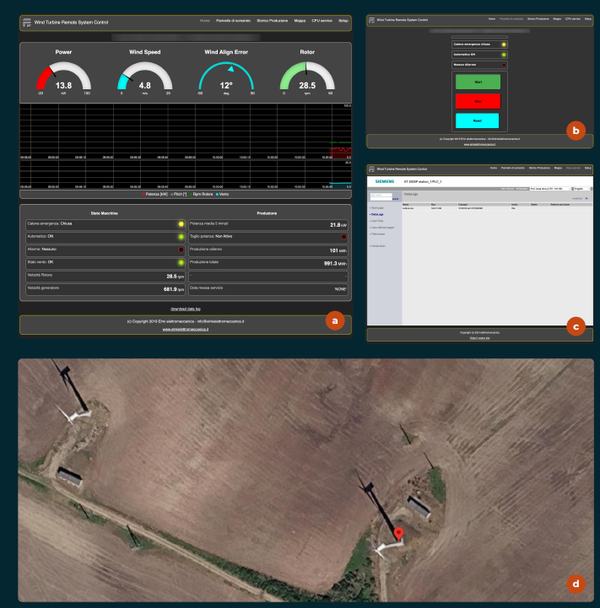Click the turbine logo in the panel a header
This screenshot has height=608, width=600.
coord(27,22)
